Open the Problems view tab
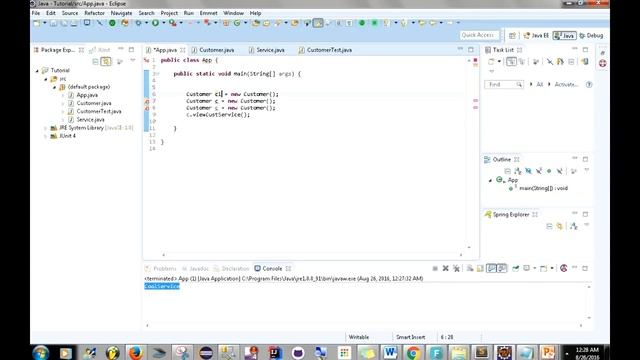Viewport: 640px width, 360px height. (x=161, y=269)
